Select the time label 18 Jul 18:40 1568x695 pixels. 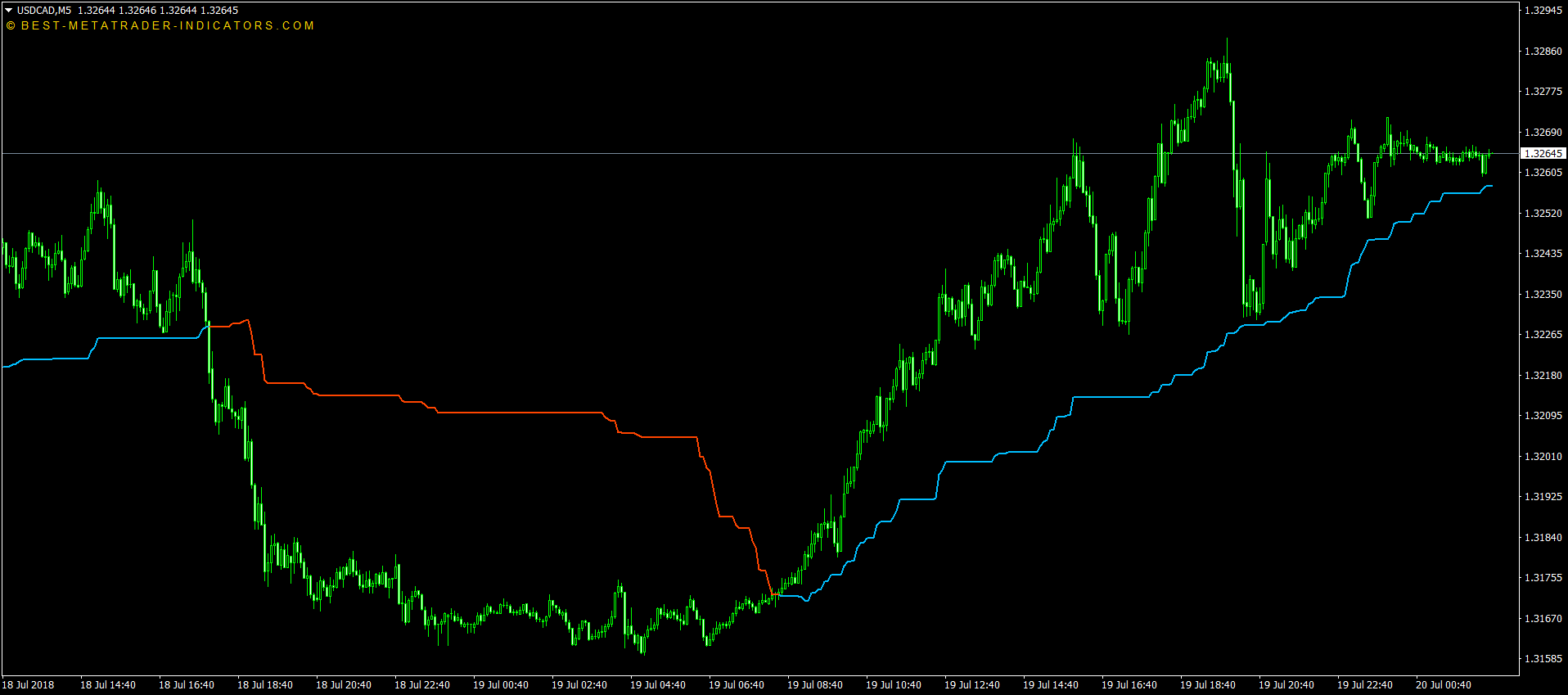click(265, 685)
